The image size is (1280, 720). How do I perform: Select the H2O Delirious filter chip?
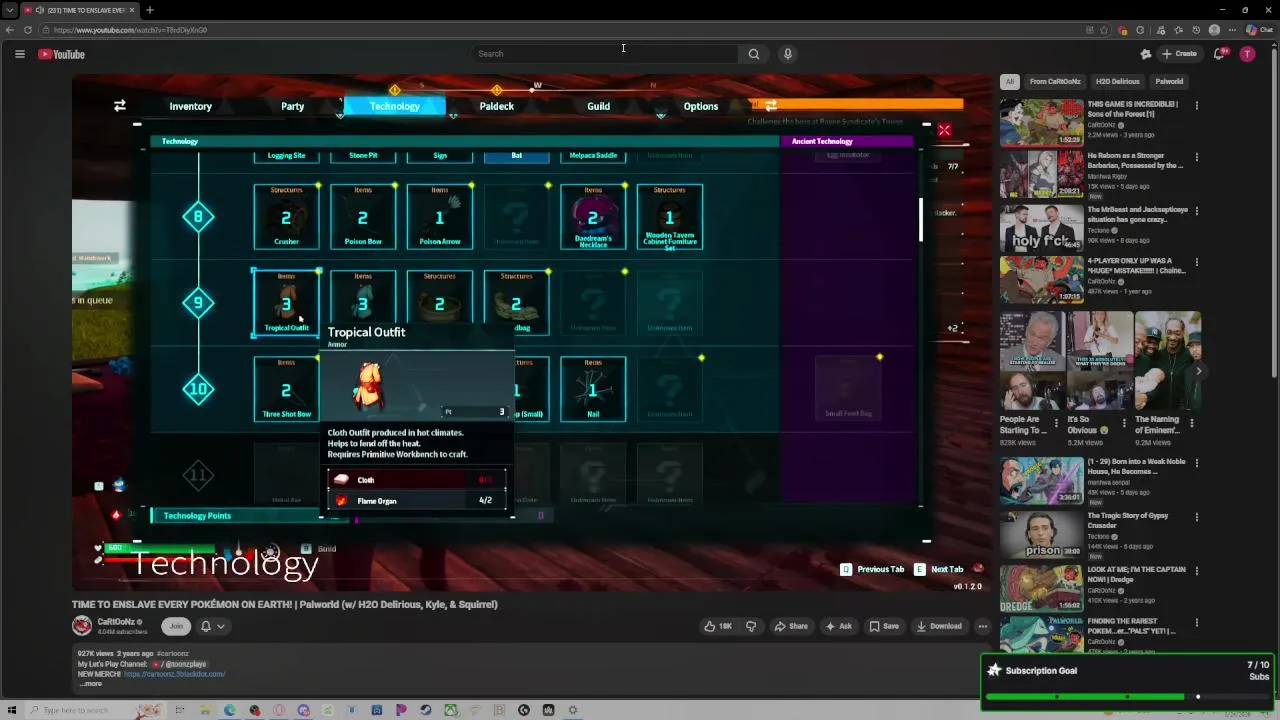coord(1117,81)
